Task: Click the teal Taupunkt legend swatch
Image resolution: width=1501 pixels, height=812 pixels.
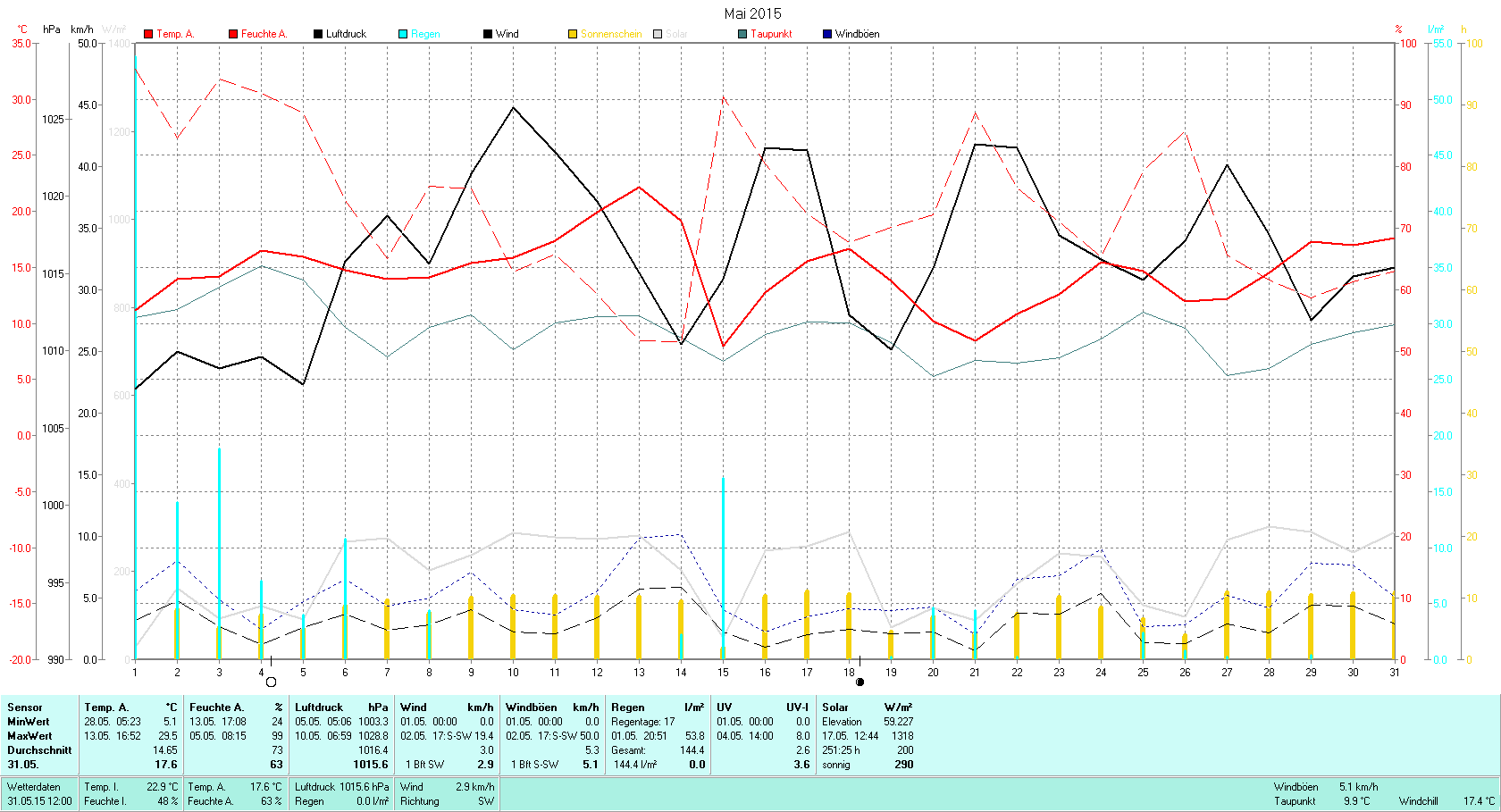Action: tap(742, 34)
